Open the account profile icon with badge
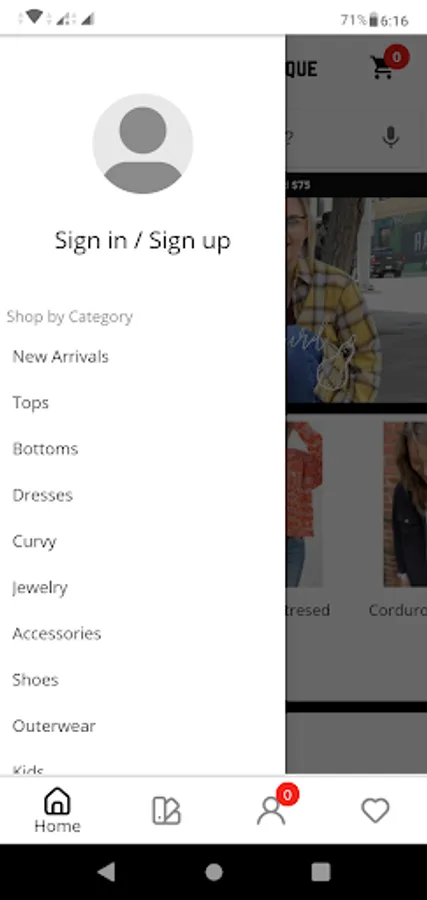Viewport: 427px width, 900px height. point(271,810)
